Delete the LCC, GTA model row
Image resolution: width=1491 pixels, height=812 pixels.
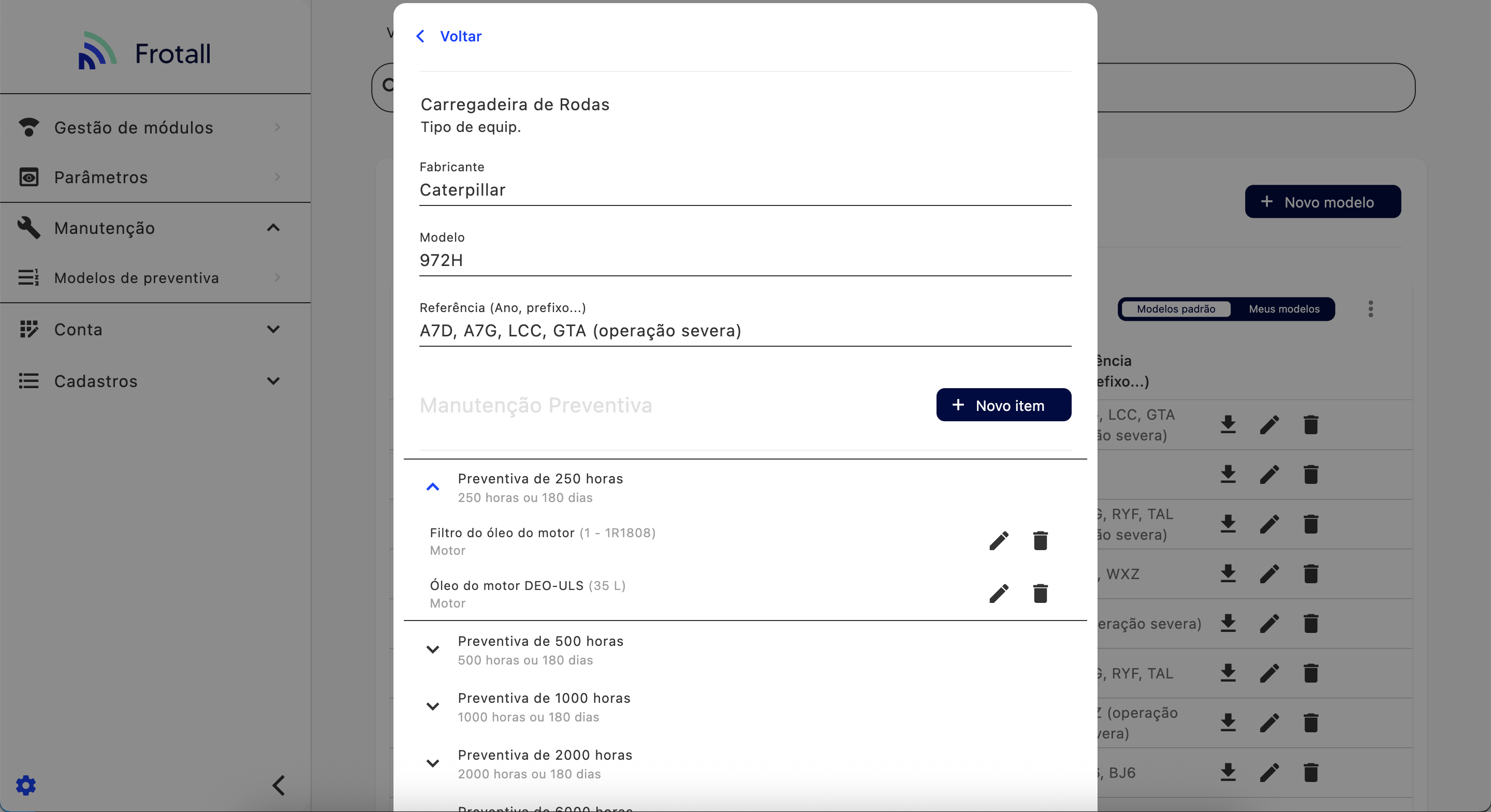coord(1310,425)
